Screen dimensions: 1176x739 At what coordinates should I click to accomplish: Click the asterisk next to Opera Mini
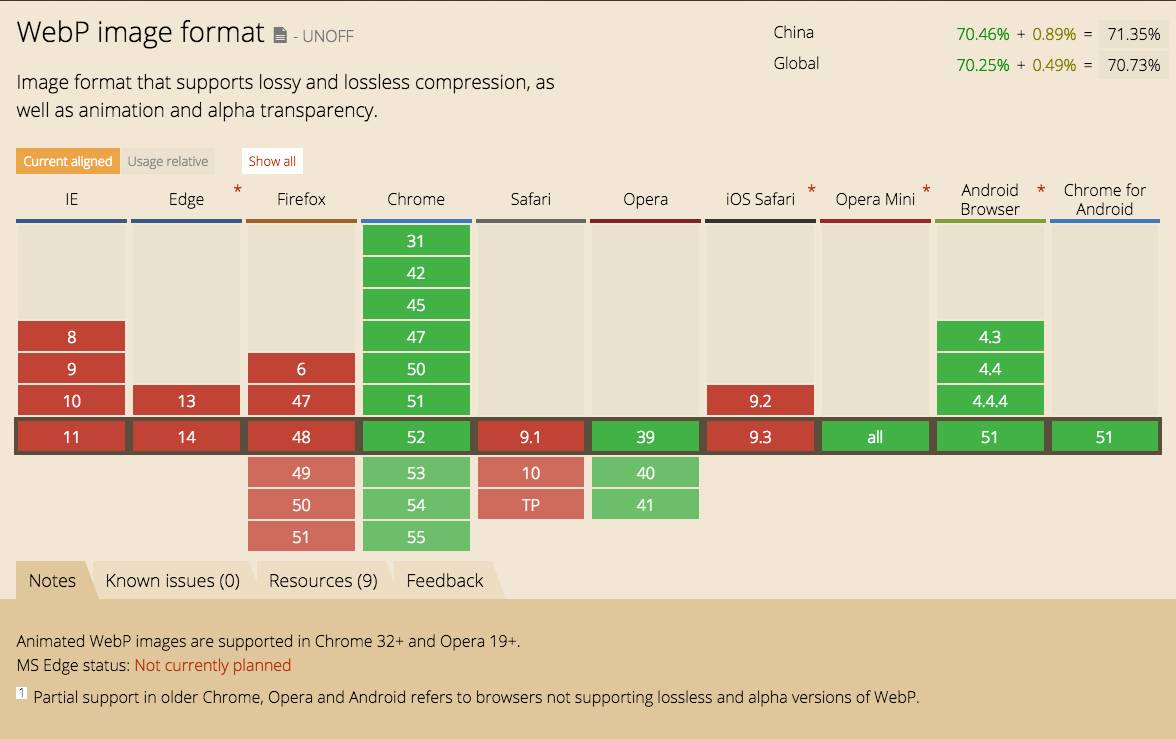(926, 190)
